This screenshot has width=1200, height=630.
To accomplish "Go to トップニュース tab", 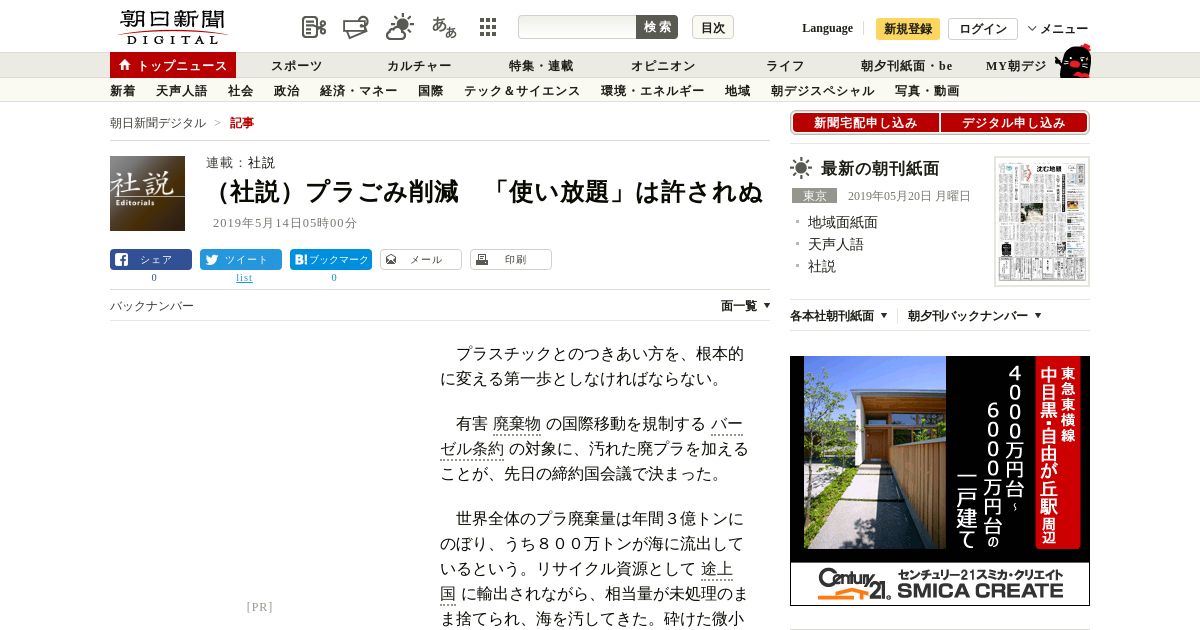I will coord(173,65).
